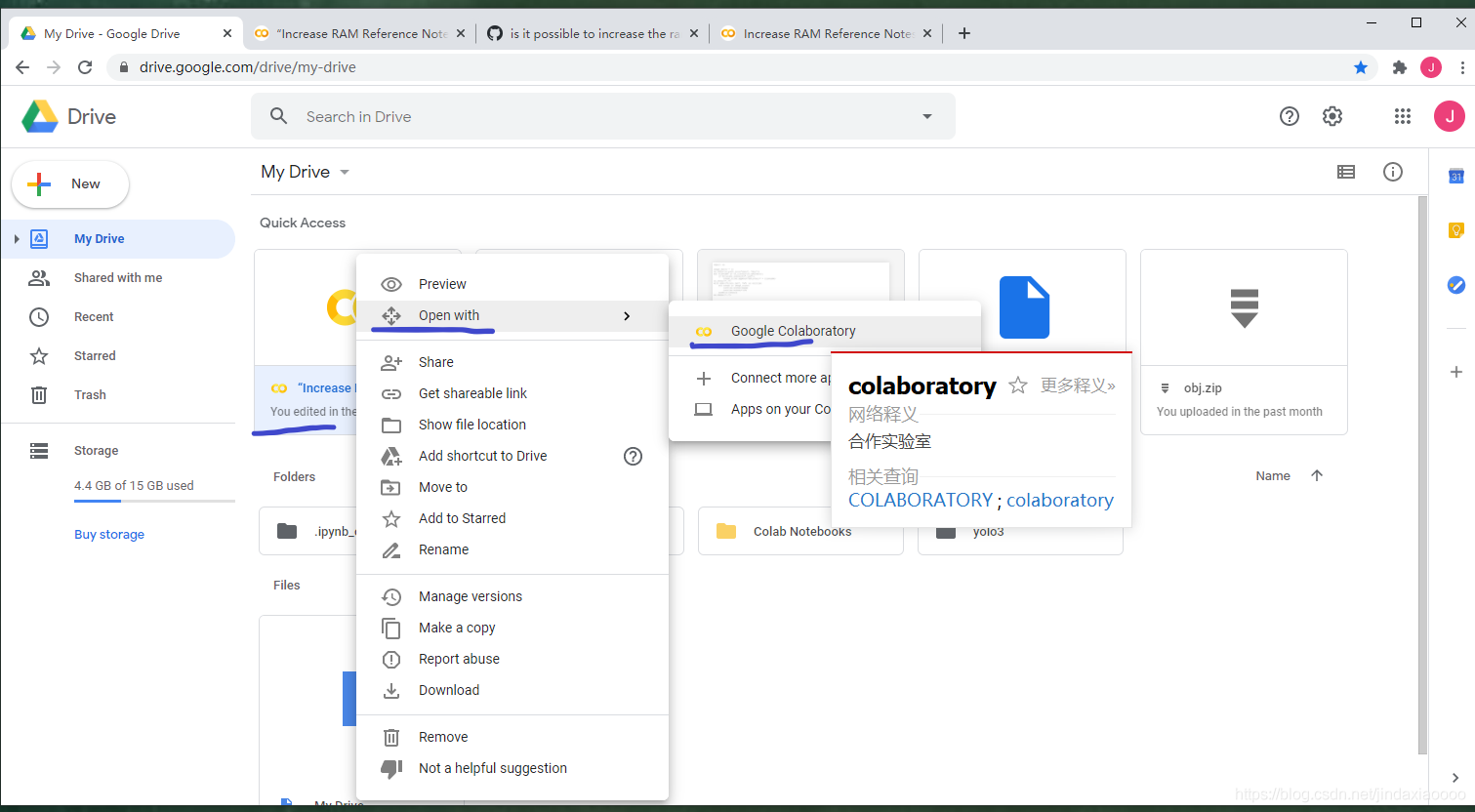The image size is (1475, 812).
Task: Expand the Open with submenu
Action: coord(512,315)
